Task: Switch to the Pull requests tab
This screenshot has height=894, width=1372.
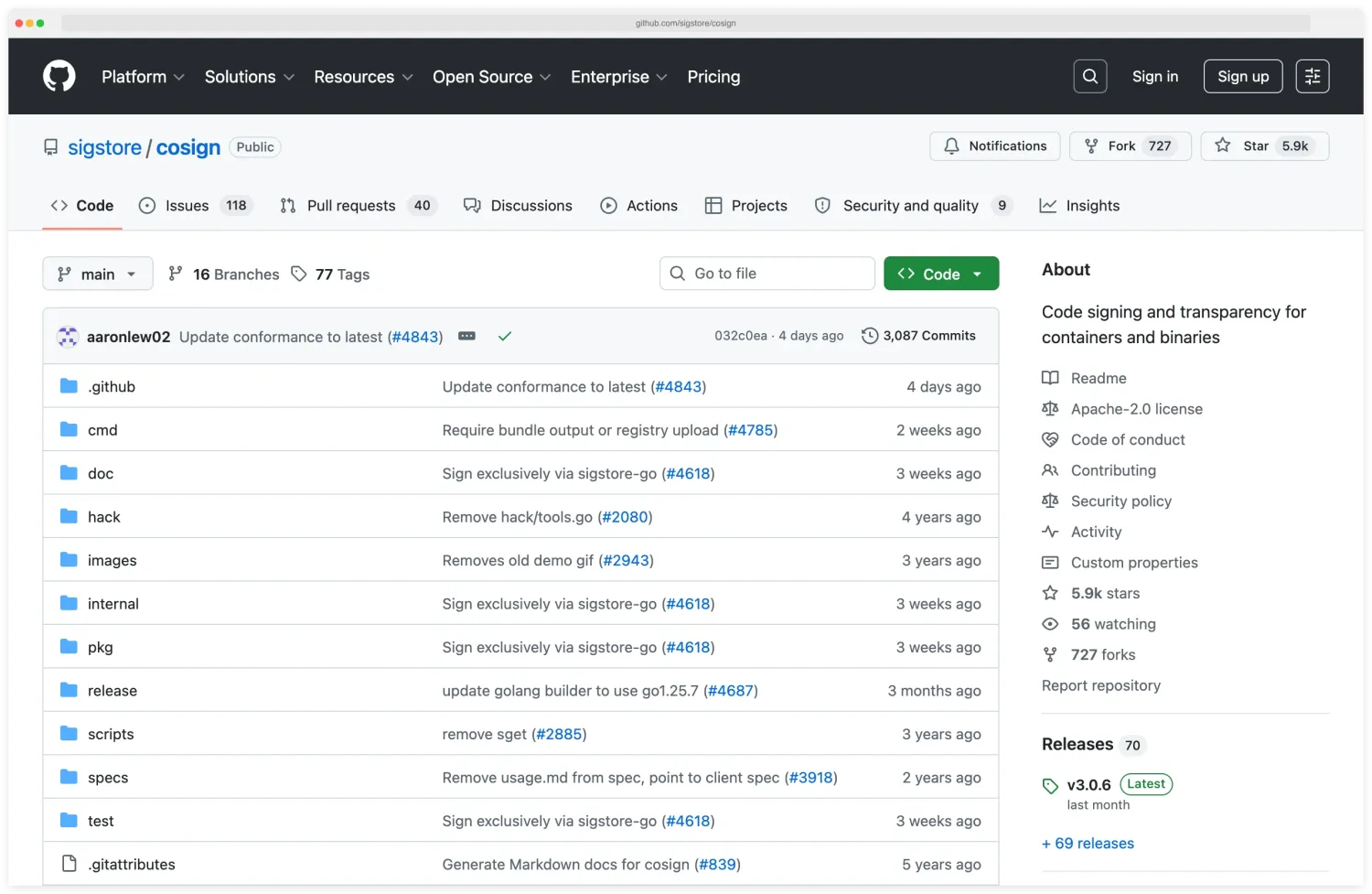Action: [359, 206]
